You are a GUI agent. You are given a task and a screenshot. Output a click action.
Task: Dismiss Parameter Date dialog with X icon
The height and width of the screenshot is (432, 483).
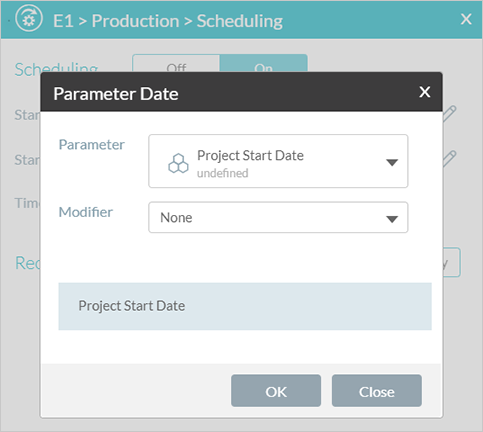425,92
